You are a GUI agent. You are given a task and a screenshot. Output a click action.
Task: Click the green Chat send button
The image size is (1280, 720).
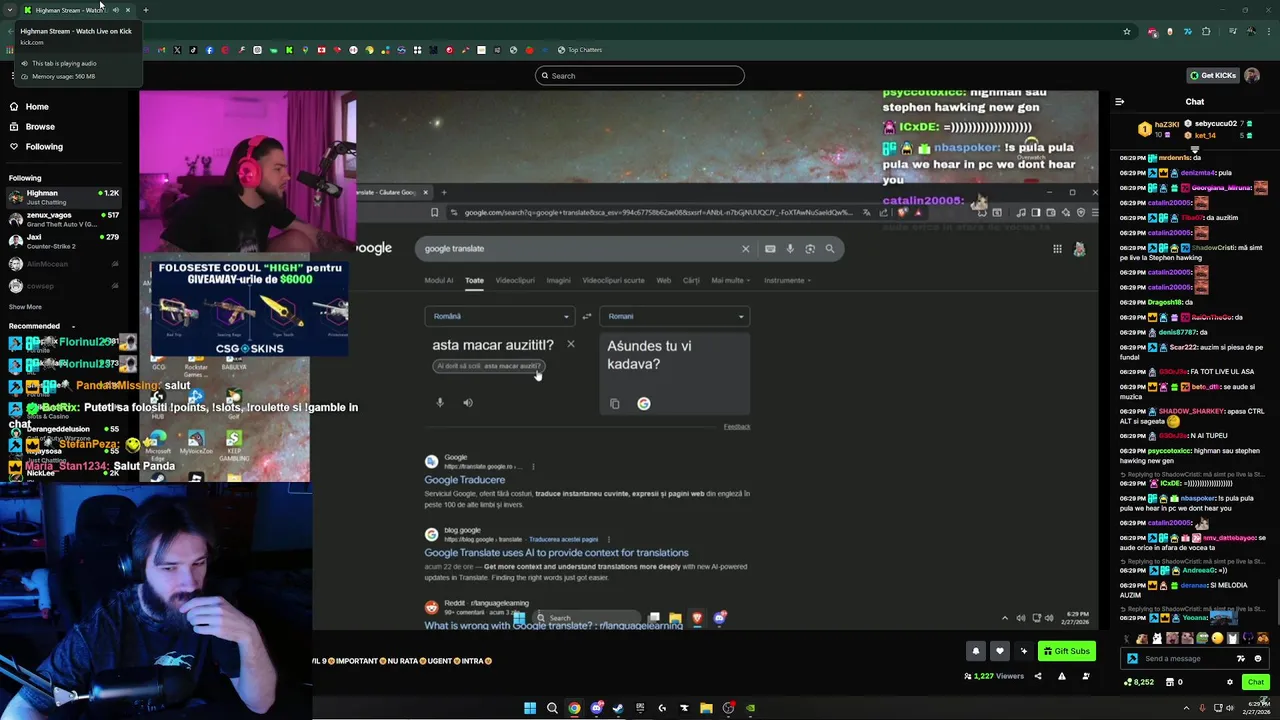point(1255,682)
